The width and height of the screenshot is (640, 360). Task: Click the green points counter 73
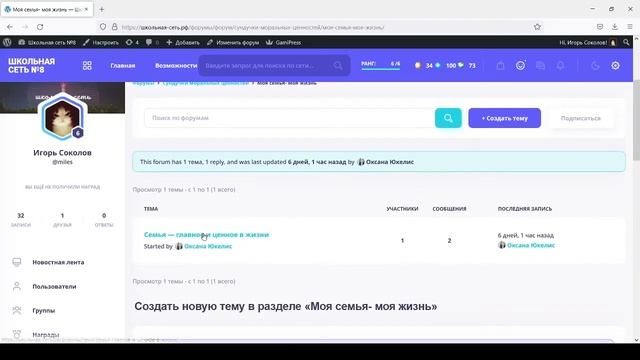click(x=467, y=65)
